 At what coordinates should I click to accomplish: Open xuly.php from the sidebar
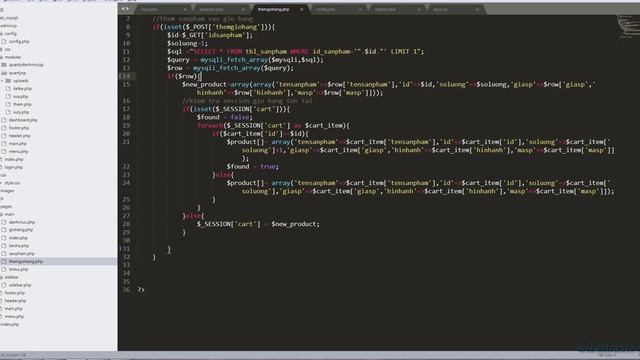21,112
